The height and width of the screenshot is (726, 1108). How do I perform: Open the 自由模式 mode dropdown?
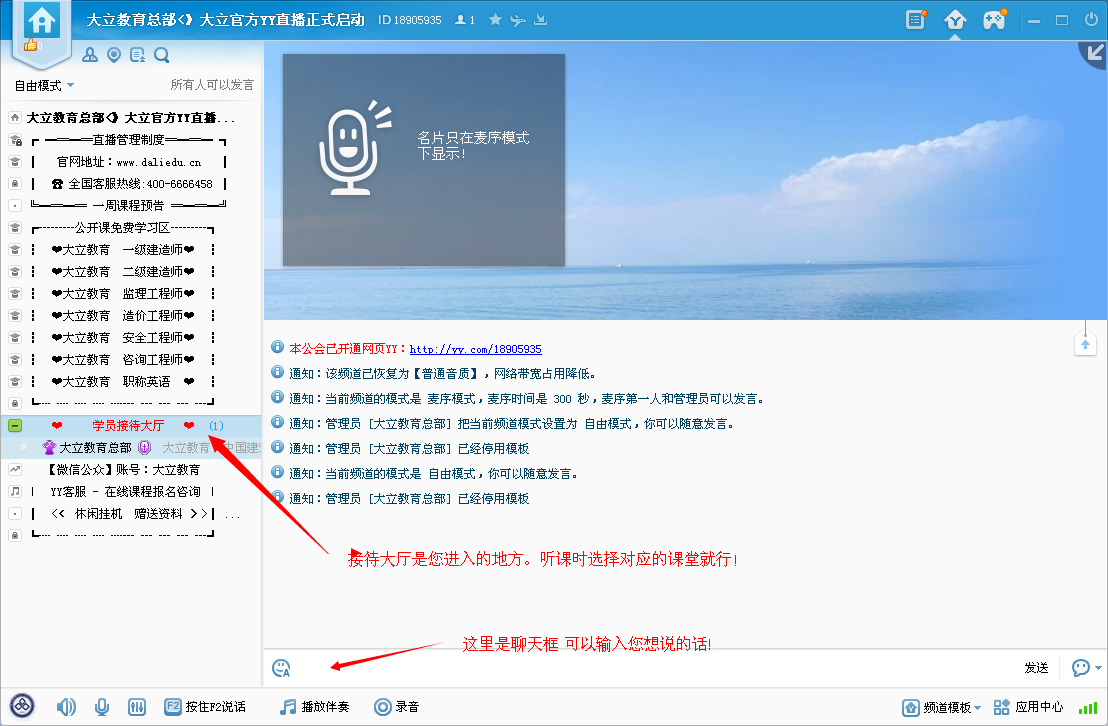[x=45, y=86]
